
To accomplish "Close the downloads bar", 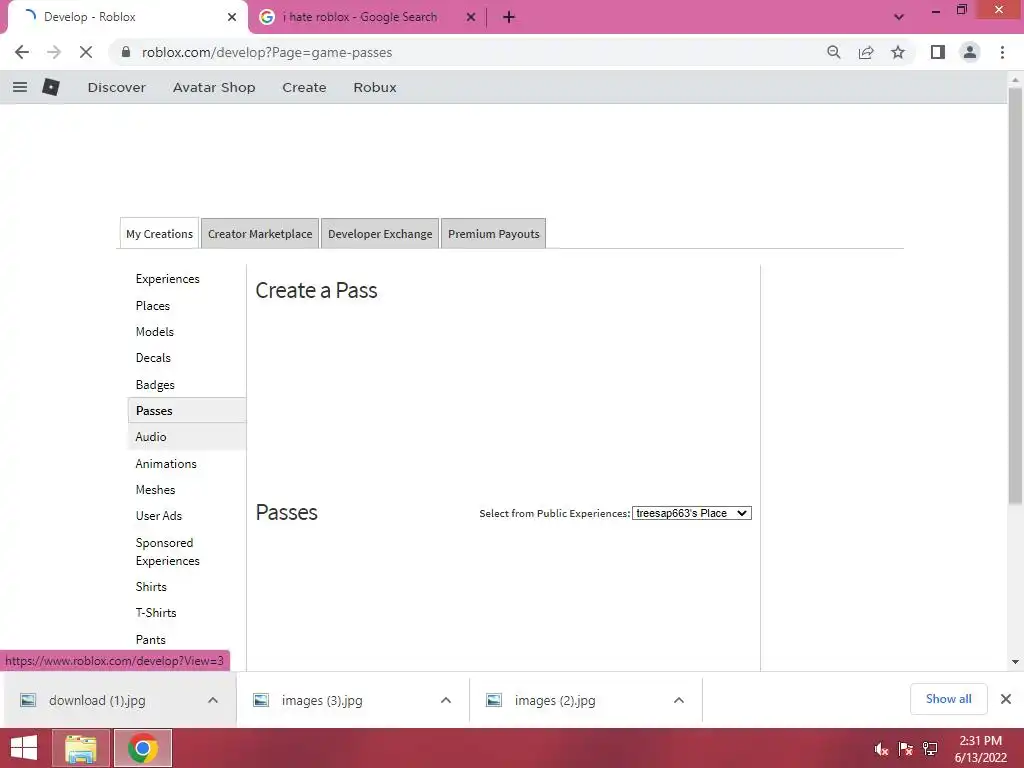I will [x=1006, y=699].
